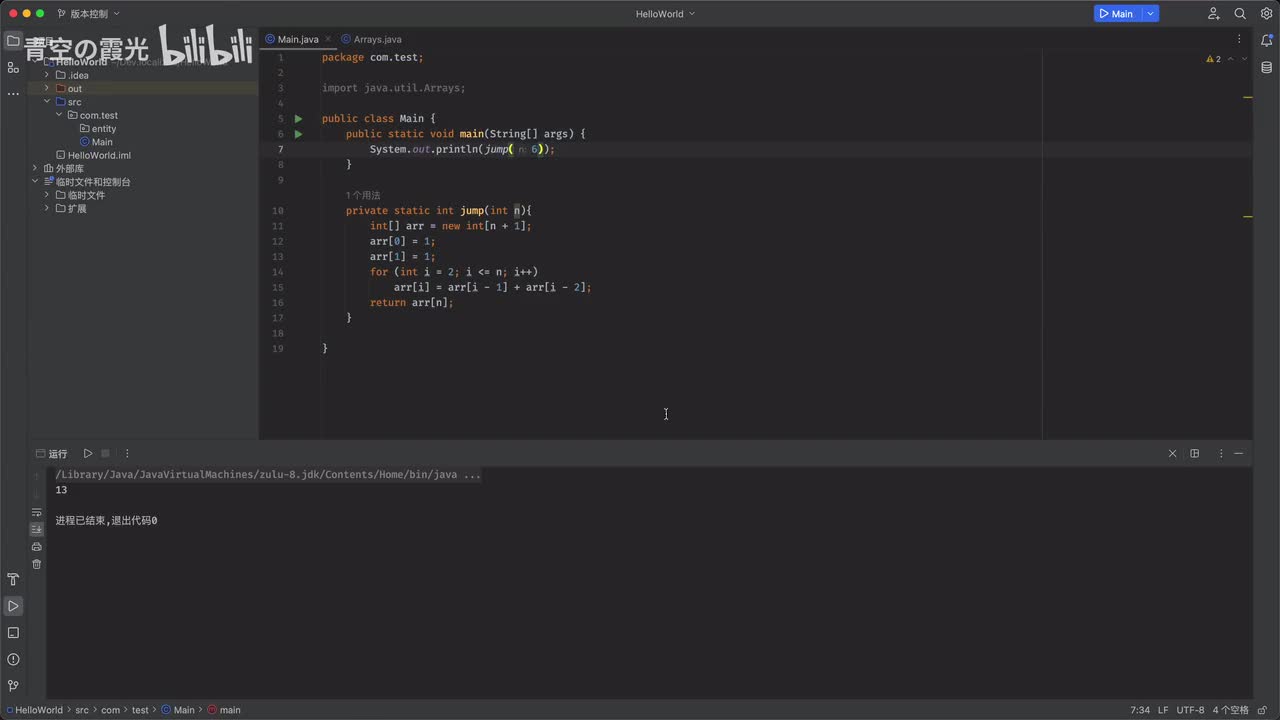
Task: Open the Terminal tool window
Action: coord(13,633)
